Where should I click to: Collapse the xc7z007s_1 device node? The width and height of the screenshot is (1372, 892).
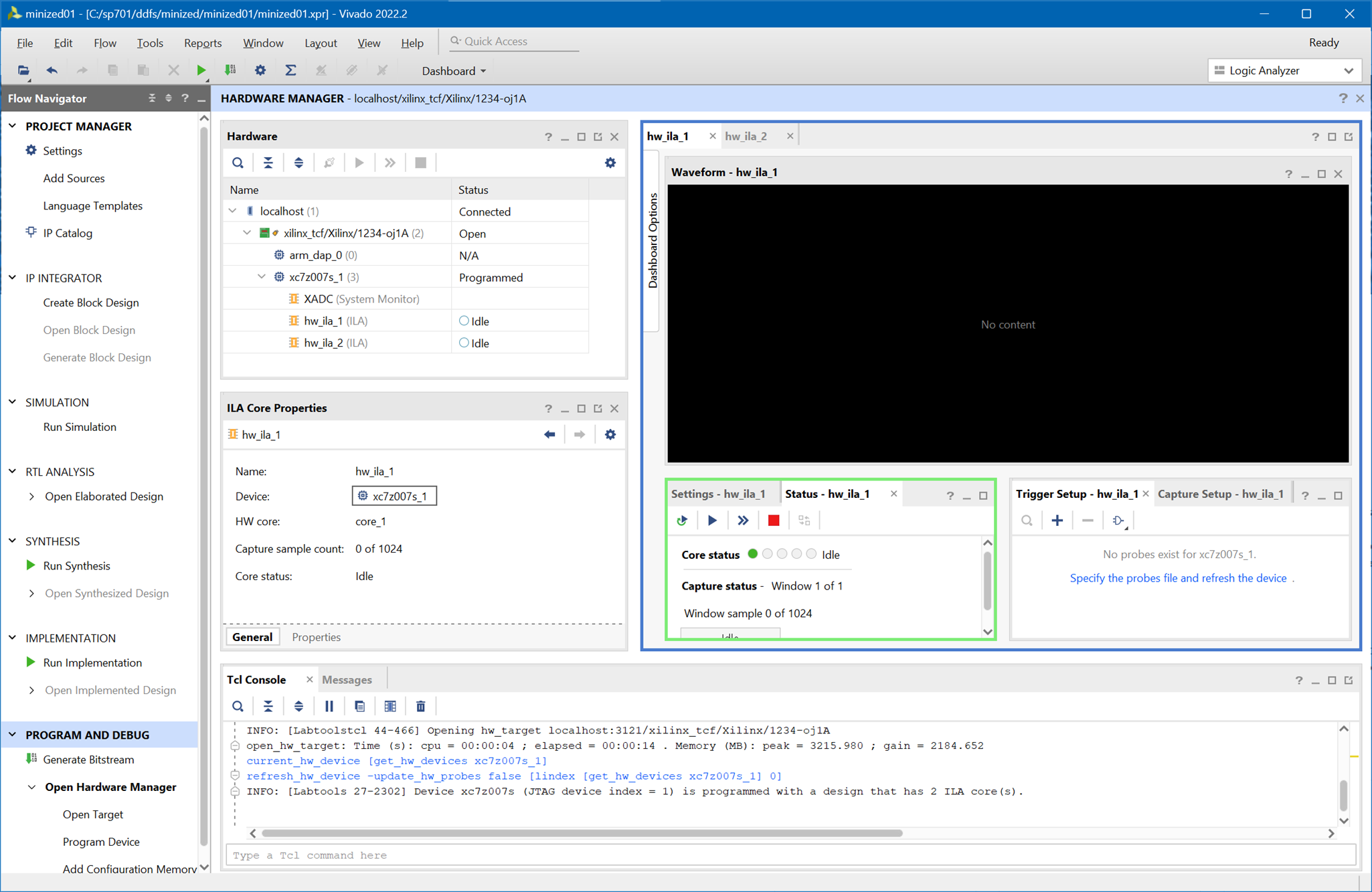262,276
